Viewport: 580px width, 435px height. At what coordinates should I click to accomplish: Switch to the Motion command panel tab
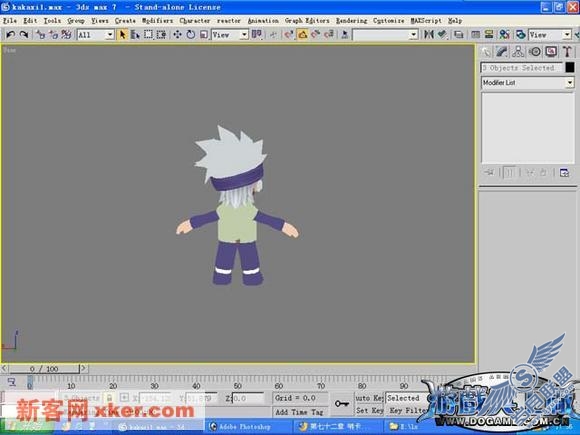click(x=535, y=52)
